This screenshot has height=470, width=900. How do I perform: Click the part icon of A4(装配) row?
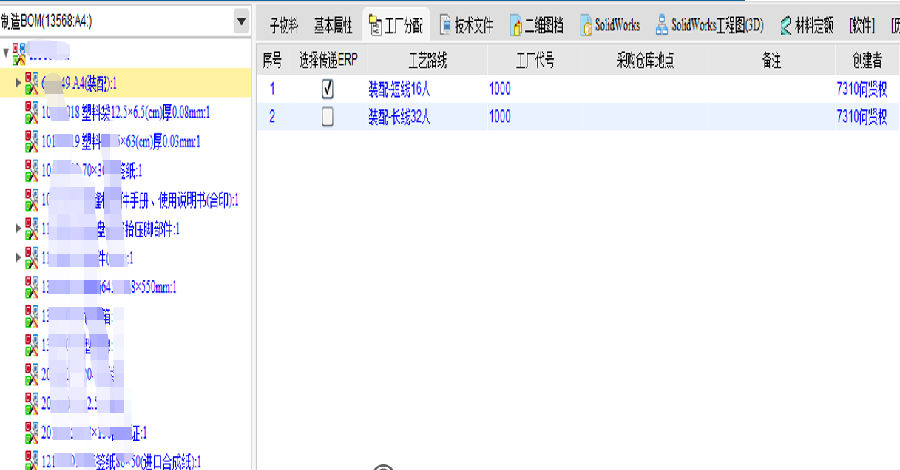tap(32, 83)
